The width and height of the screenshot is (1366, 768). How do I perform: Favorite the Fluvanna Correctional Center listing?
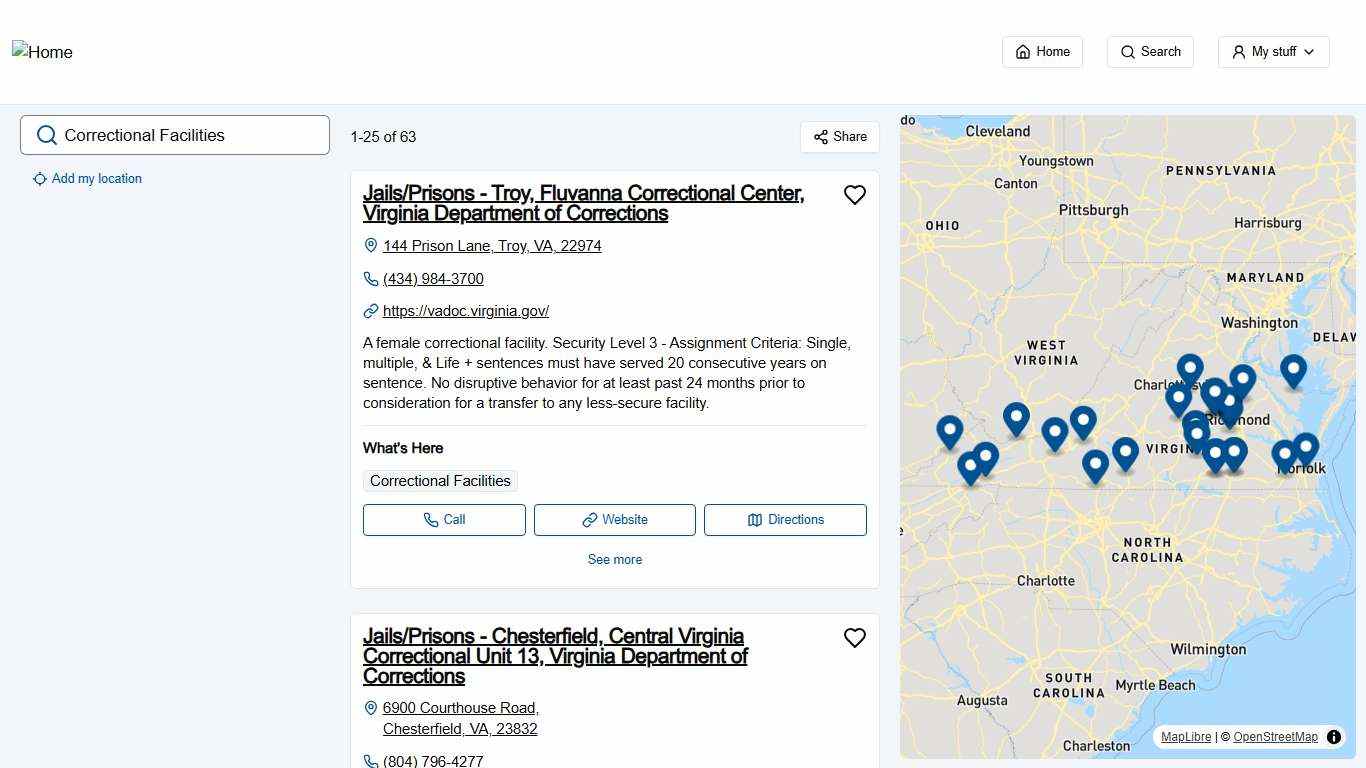click(855, 195)
